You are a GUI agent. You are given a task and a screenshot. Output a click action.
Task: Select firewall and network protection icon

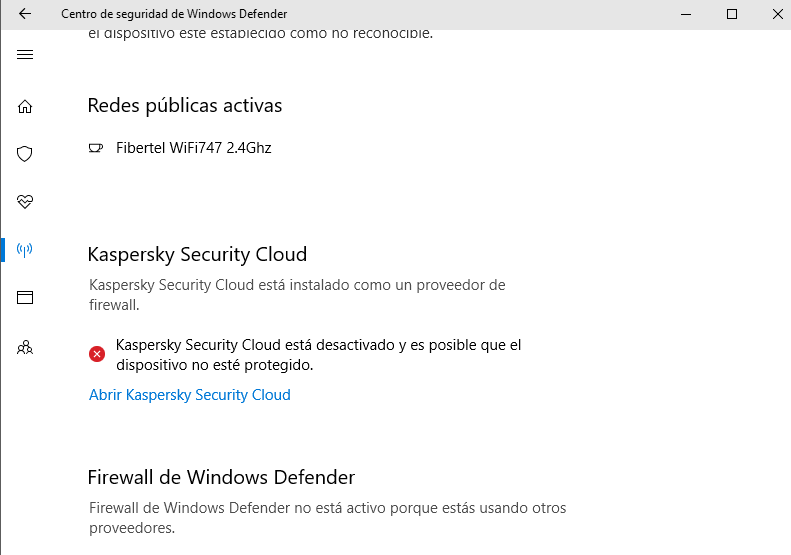pos(25,249)
